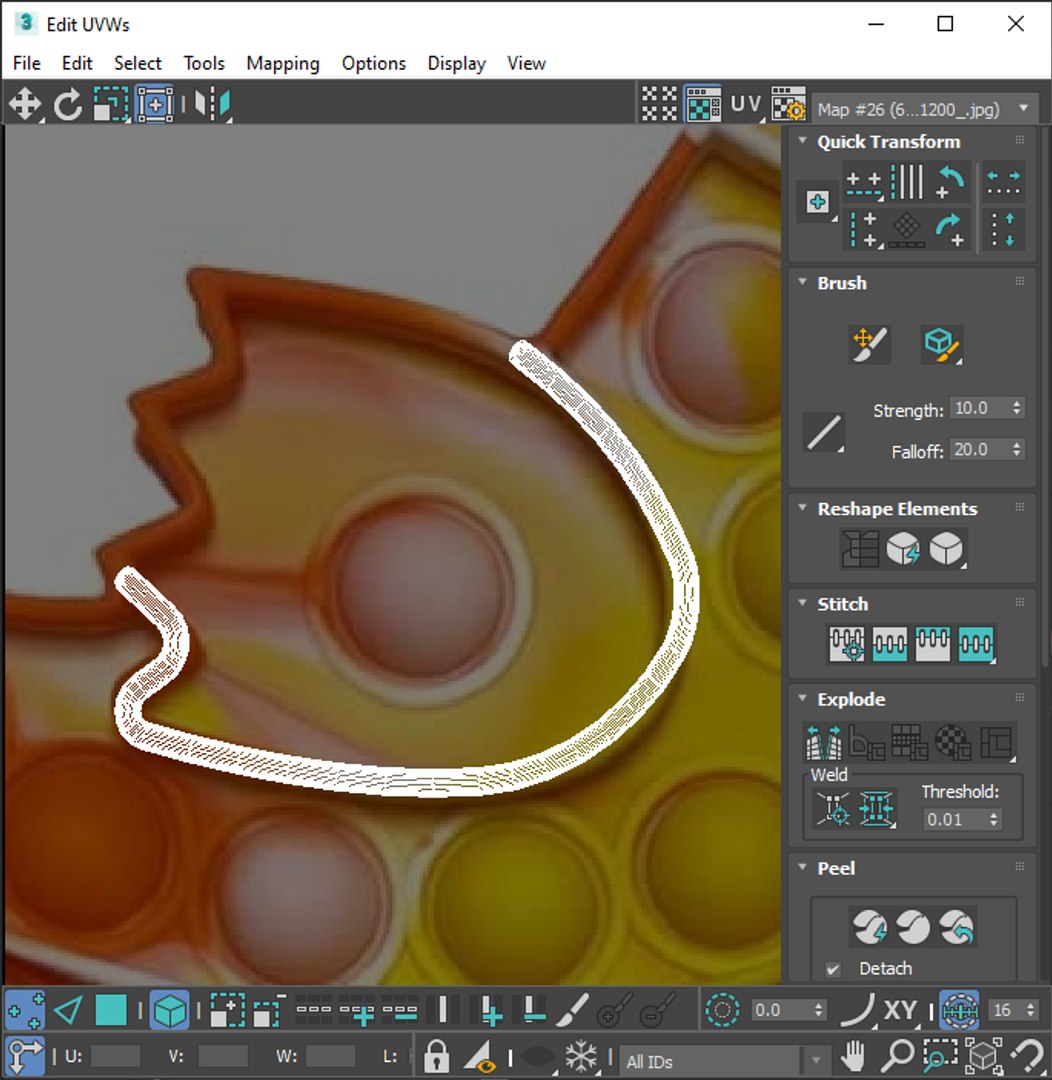Collapse the Quick Transform rollout

[802, 140]
